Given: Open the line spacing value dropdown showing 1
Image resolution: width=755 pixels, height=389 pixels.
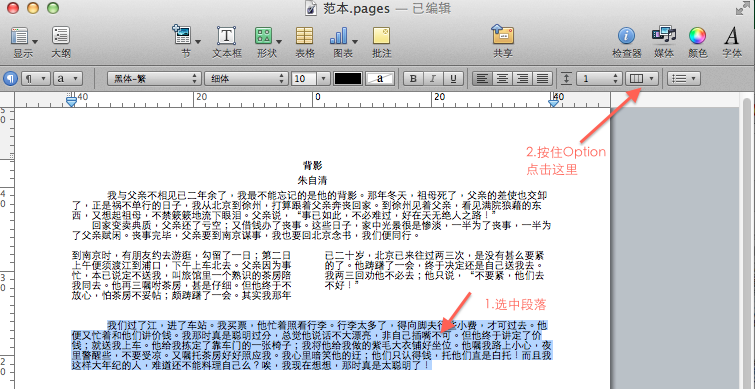Looking at the screenshot, I should tap(600, 78).
